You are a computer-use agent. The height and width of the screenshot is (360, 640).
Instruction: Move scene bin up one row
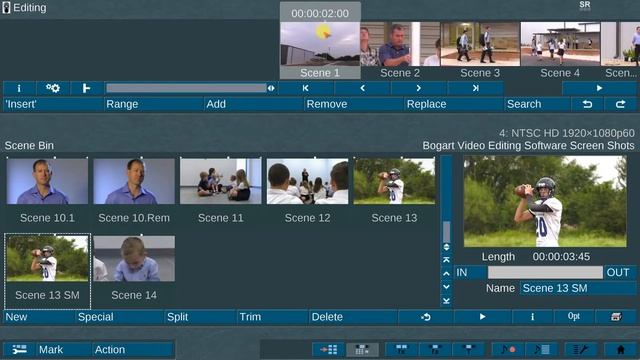tap(447, 273)
